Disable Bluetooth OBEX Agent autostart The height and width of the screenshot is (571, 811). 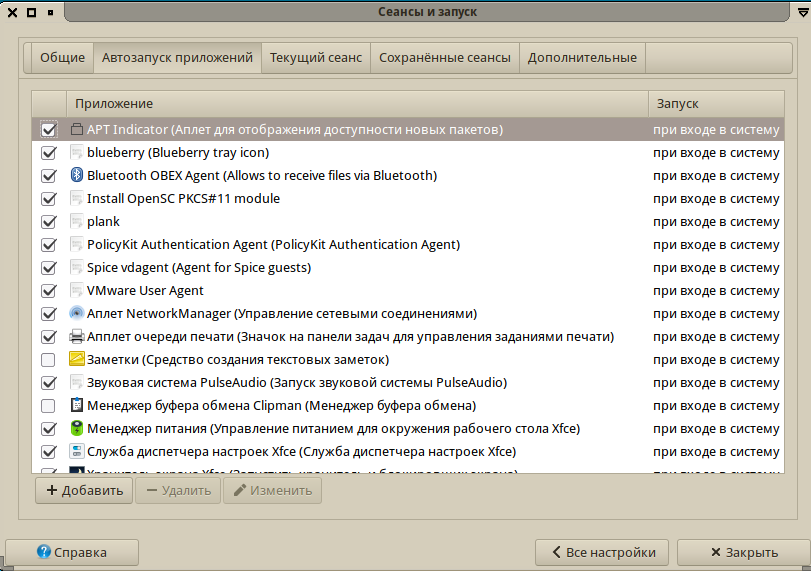click(x=49, y=175)
